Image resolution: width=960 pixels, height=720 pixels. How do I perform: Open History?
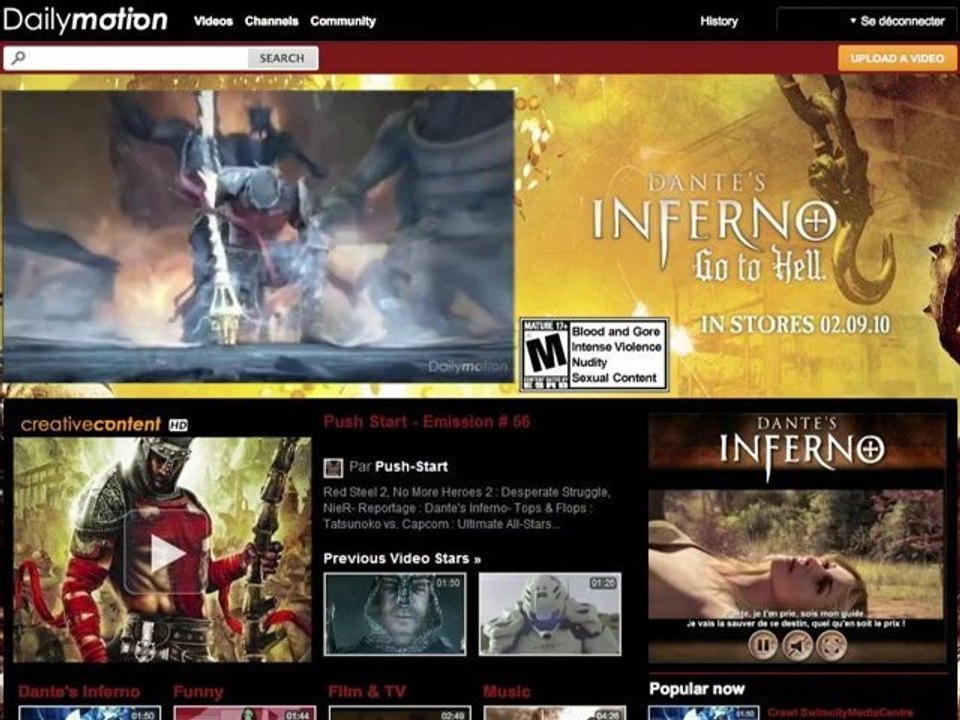pyautogui.click(x=719, y=21)
